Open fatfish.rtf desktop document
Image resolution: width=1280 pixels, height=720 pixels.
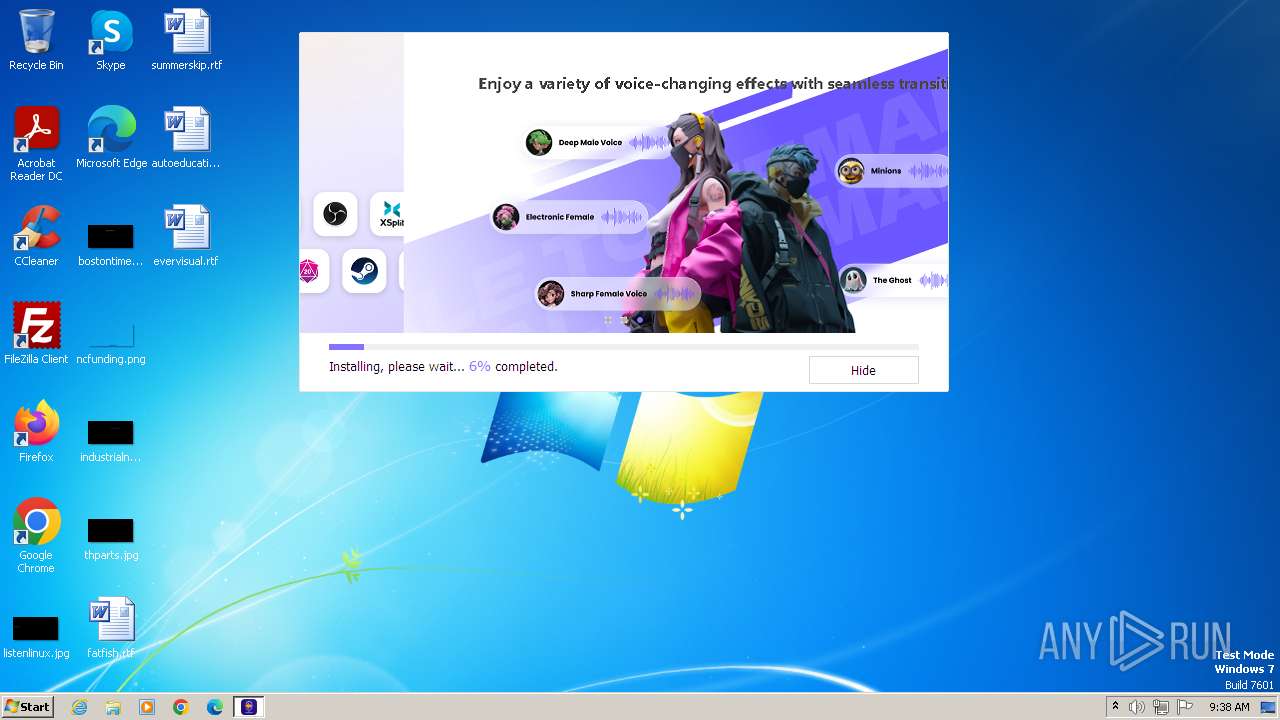tap(111, 628)
